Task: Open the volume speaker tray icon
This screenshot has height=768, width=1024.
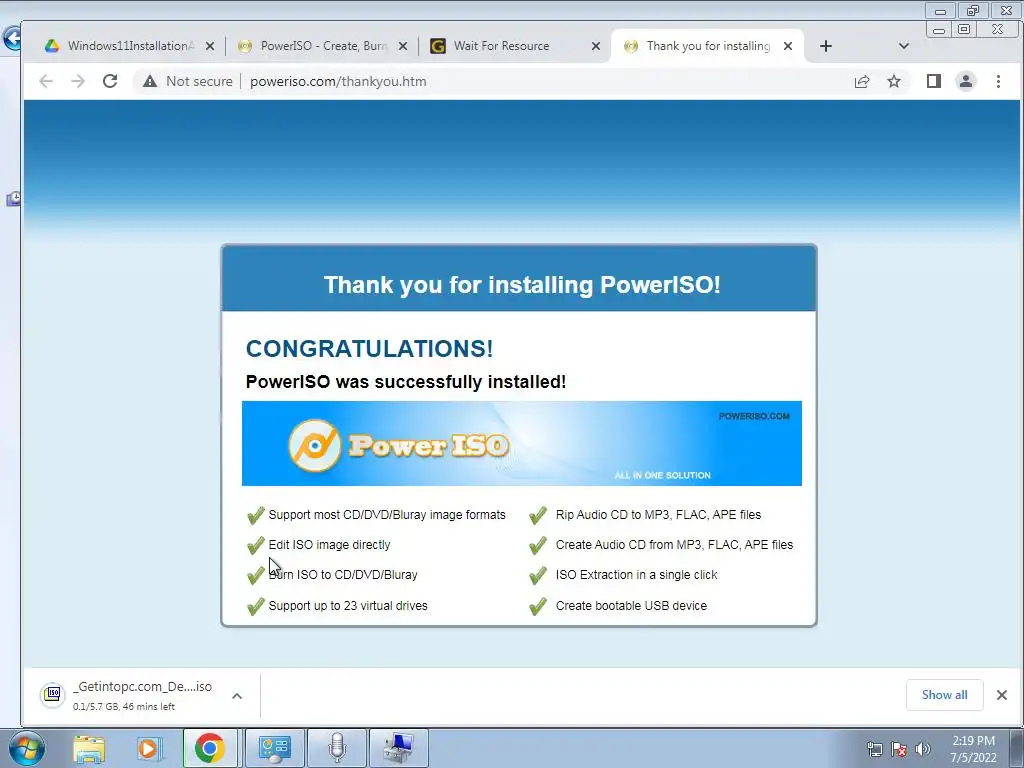Action: 923,749
